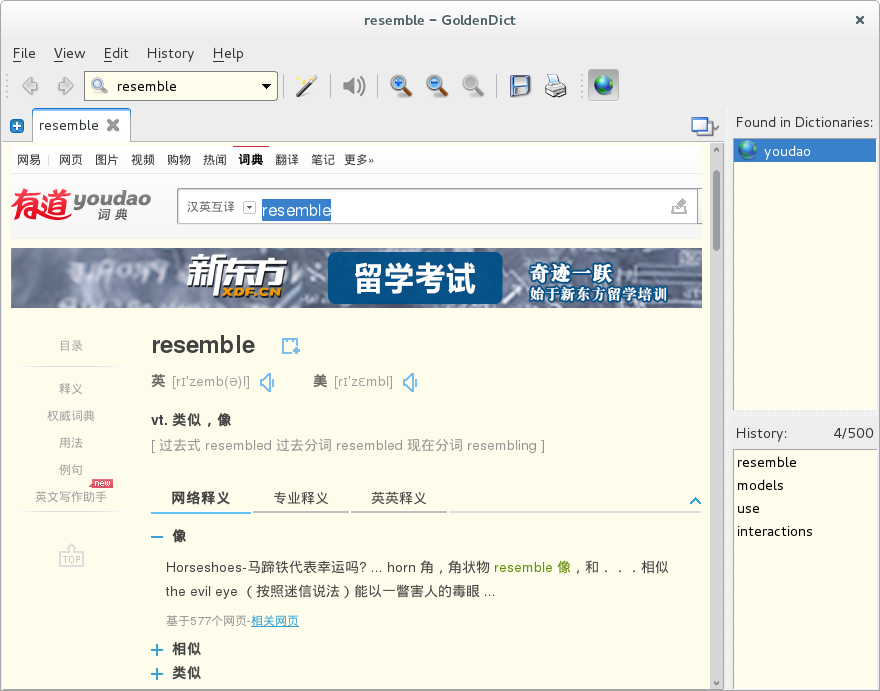Click the 网易 link in top bar

tap(29, 160)
